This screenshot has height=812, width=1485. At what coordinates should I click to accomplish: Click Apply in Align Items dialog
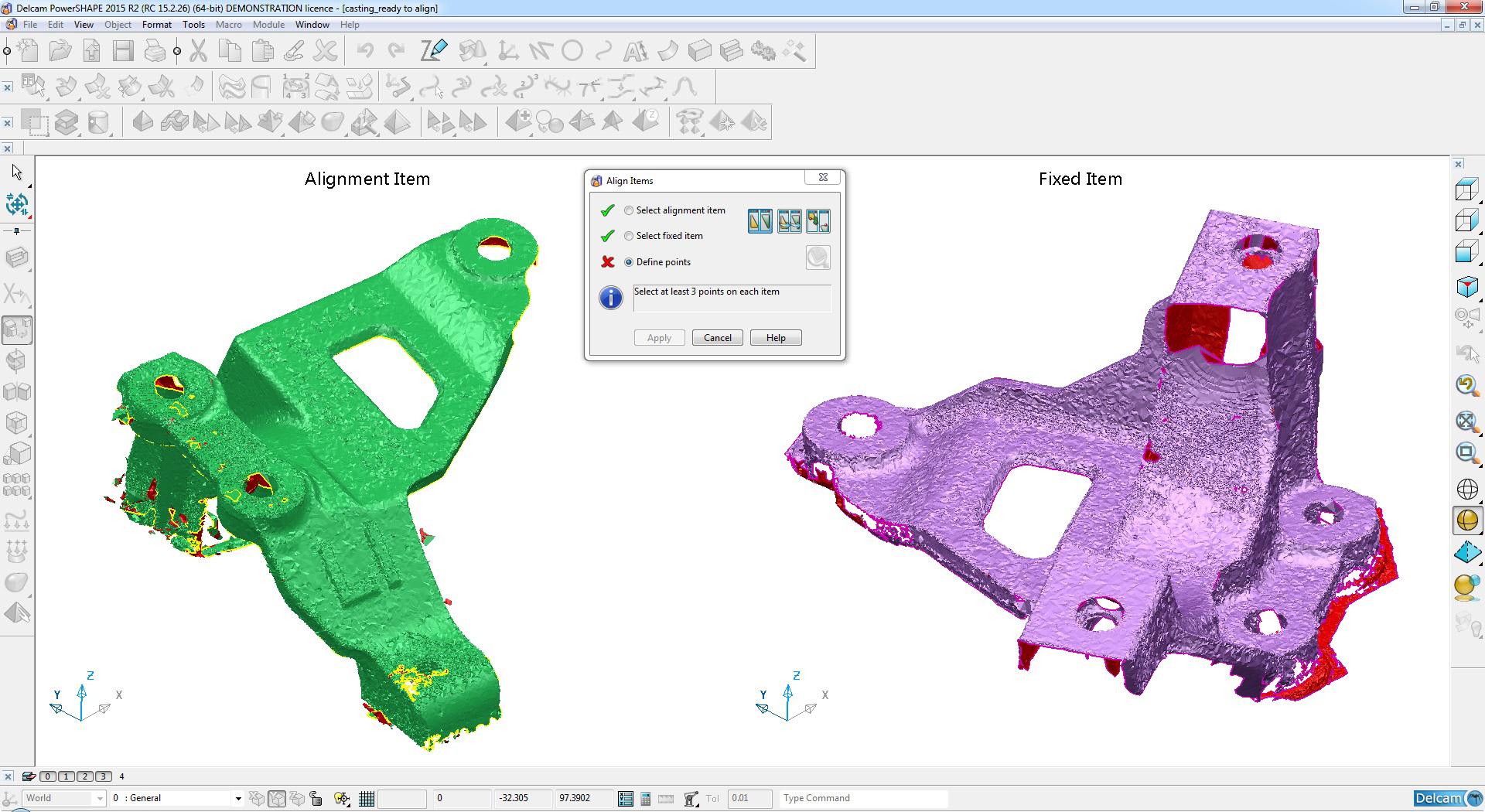coord(659,338)
